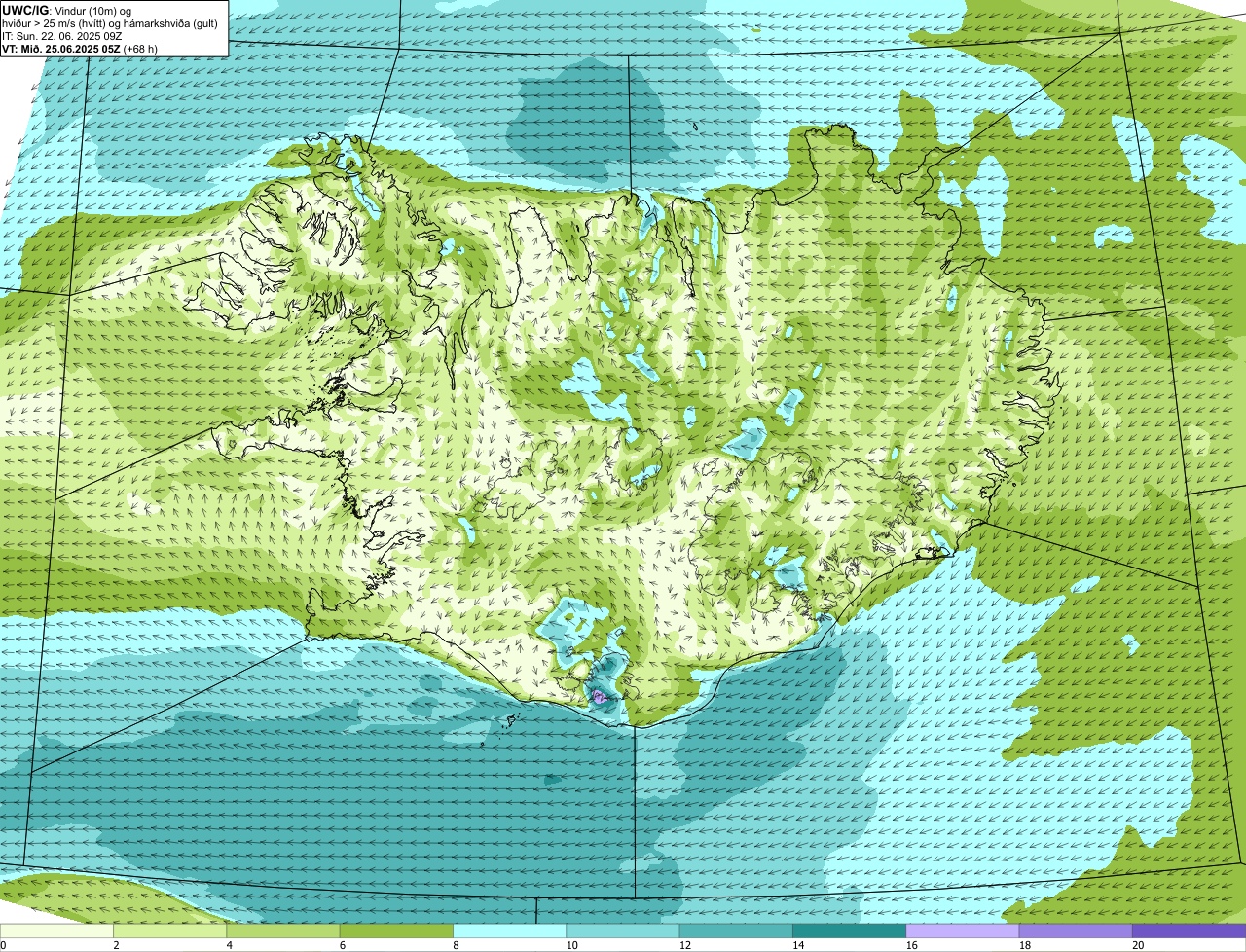Click the scale label '14'
The height and width of the screenshot is (952, 1246).
(798, 945)
